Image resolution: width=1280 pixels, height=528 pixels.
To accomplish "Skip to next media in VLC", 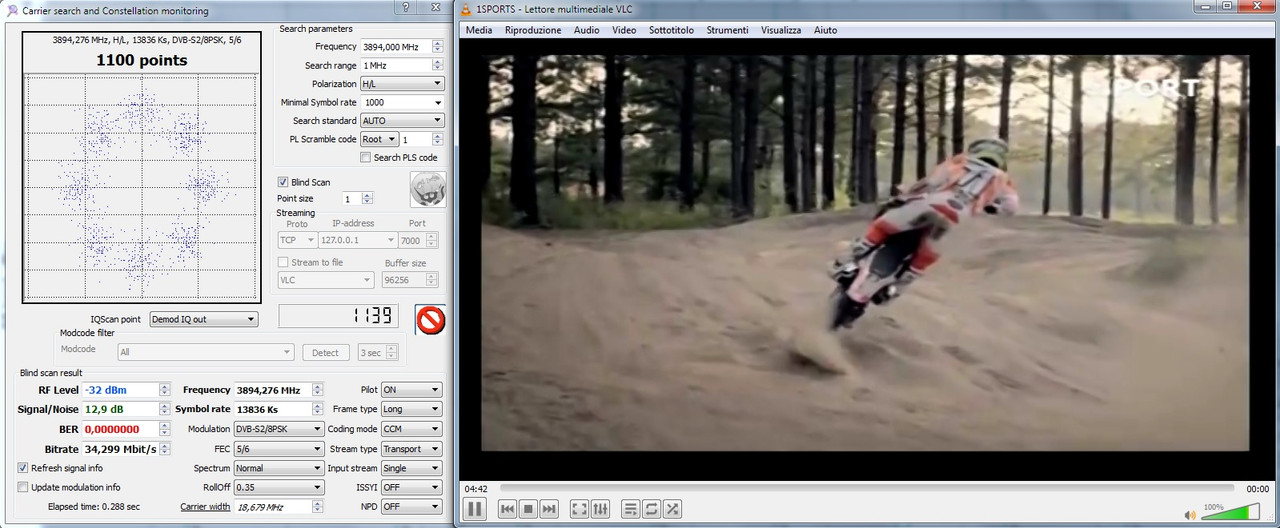I will point(548,509).
